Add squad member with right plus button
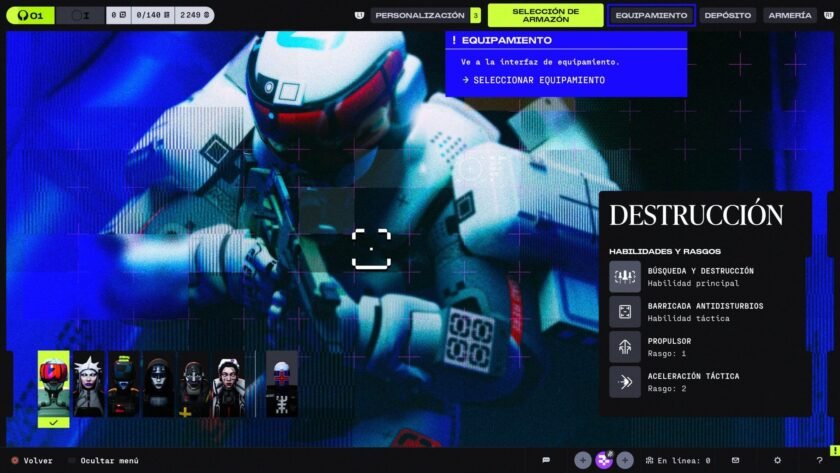 (625, 460)
